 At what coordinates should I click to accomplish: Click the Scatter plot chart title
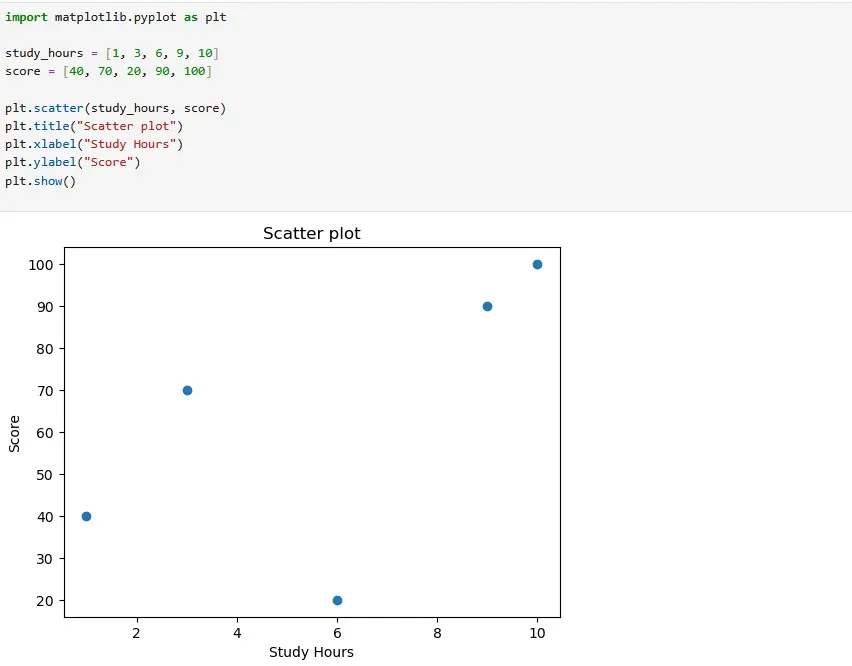coord(311,233)
